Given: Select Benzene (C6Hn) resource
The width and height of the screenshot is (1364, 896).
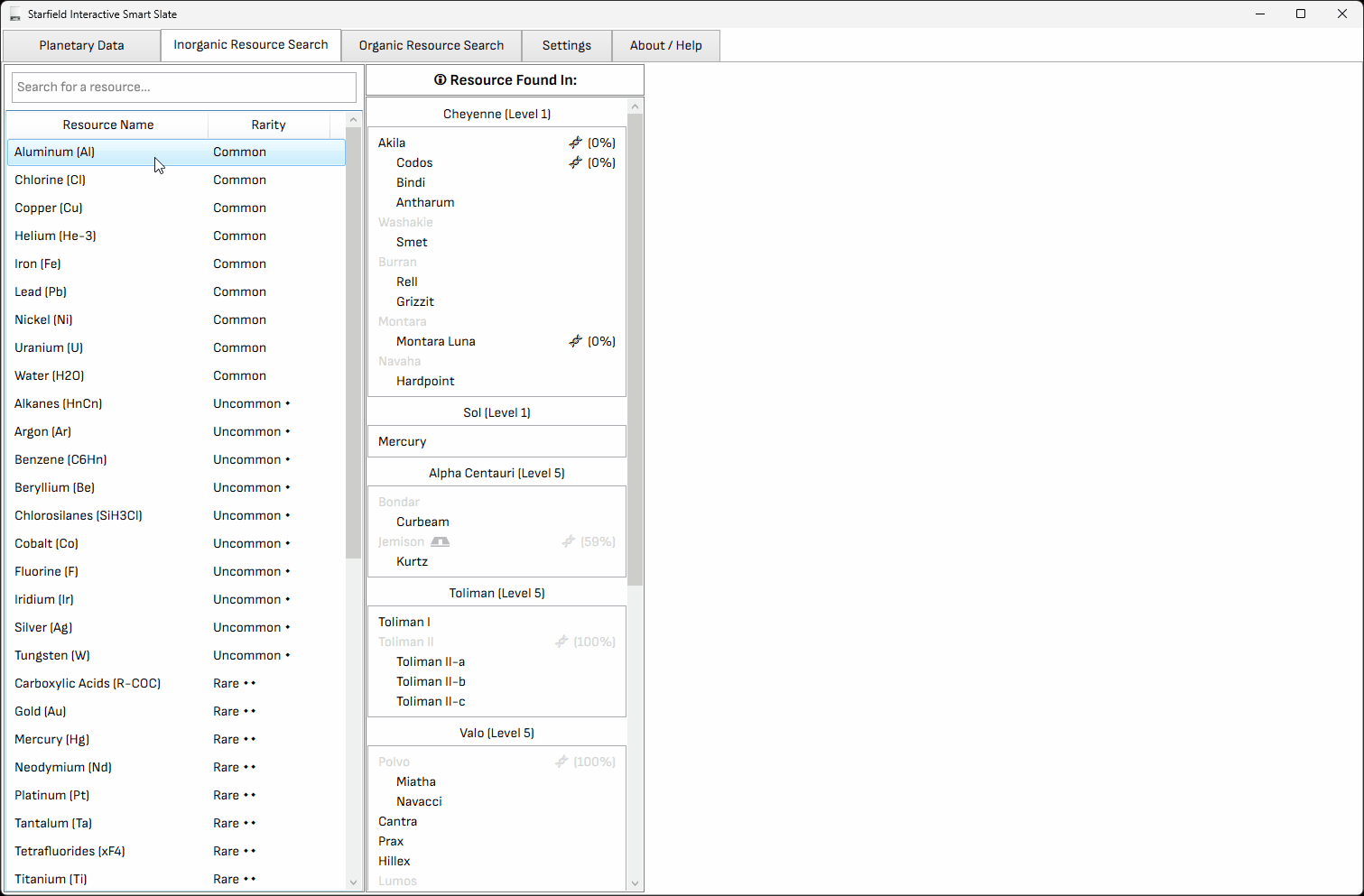Looking at the screenshot, I should 176,459.
